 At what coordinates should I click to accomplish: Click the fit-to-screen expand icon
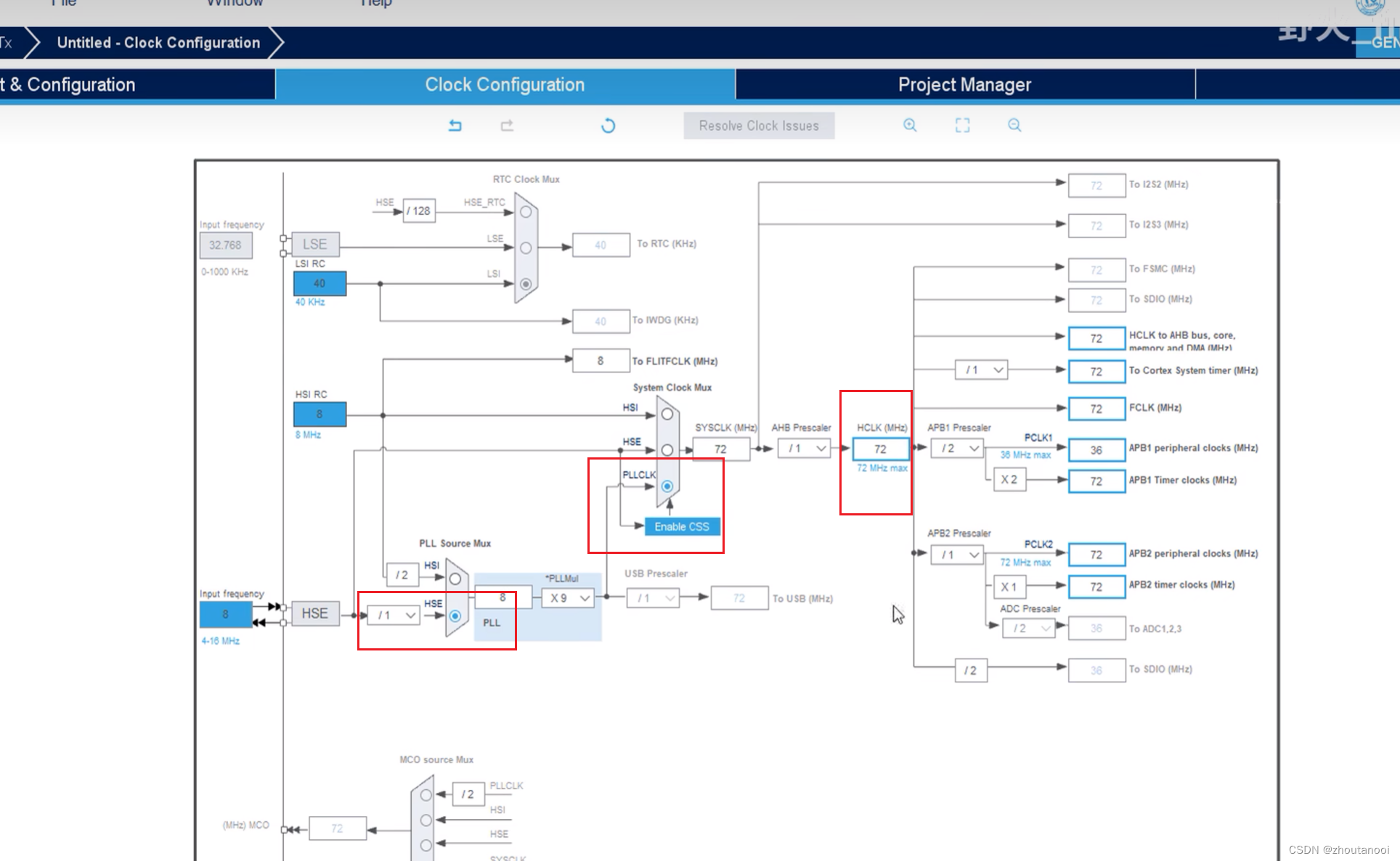click(x=962, y=126)
